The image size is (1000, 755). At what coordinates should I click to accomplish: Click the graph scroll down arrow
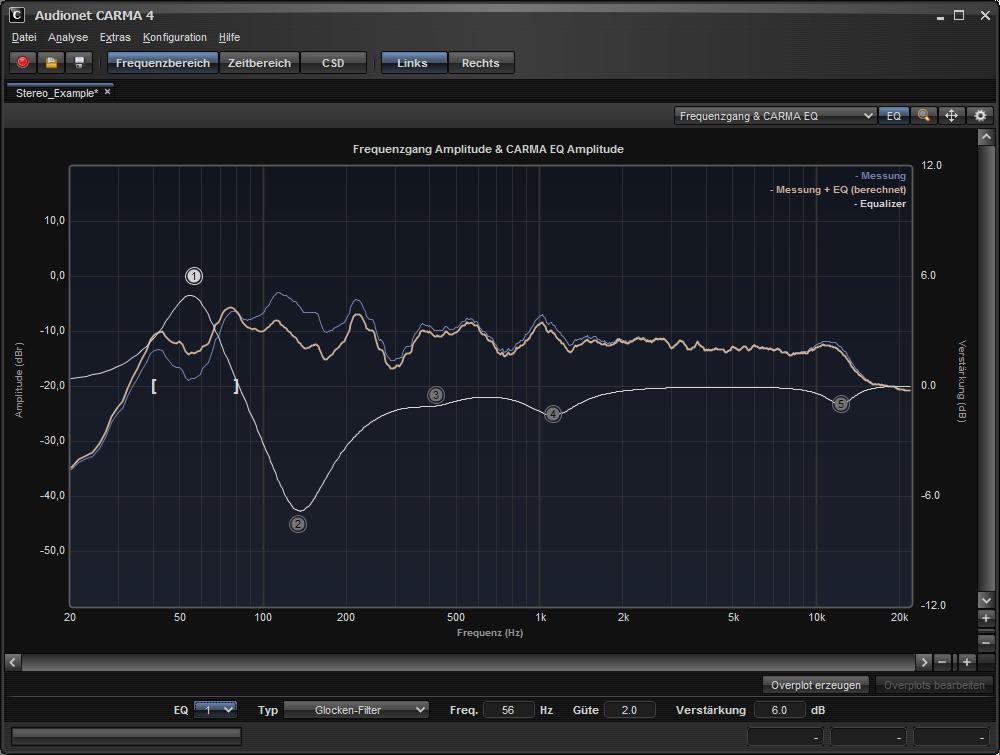[986, 600]
